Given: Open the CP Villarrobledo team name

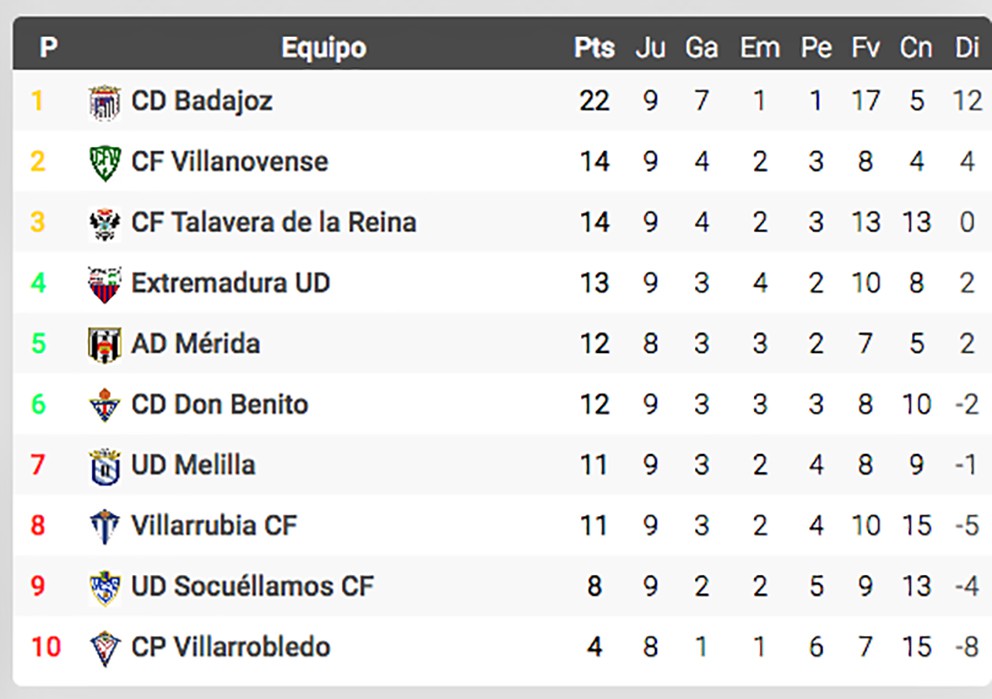Looking at the screenshot, I should [230, 646].
